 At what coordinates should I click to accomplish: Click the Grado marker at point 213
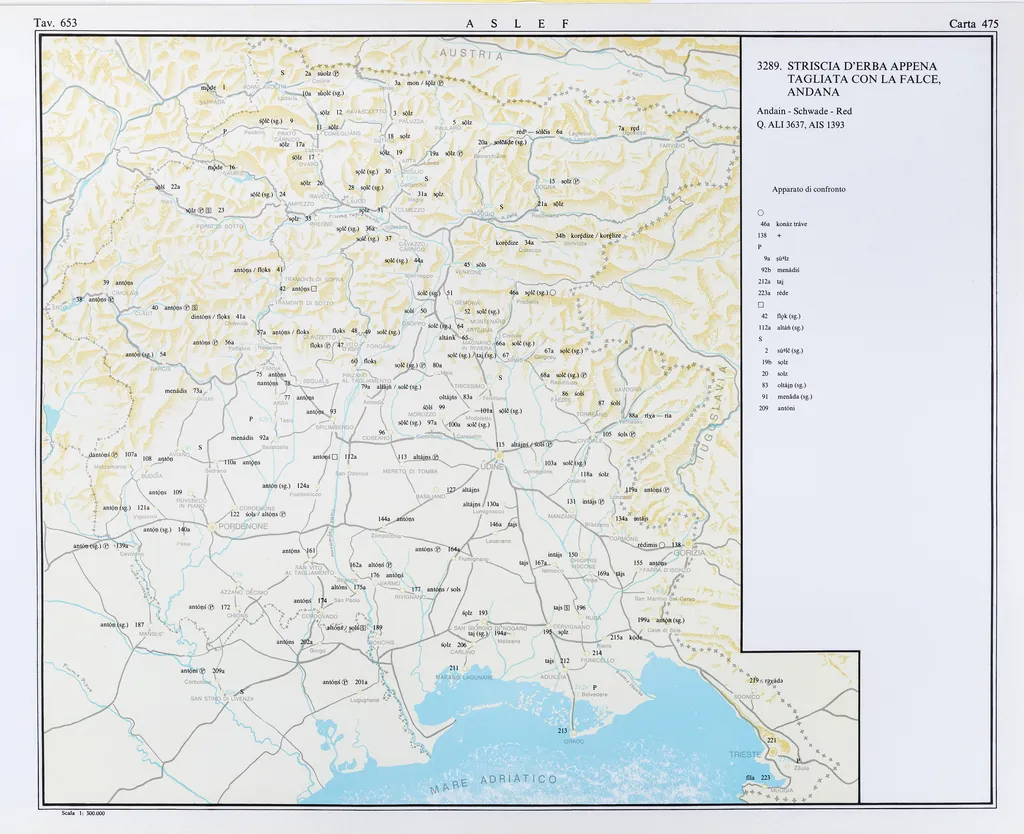pos(571,732)
